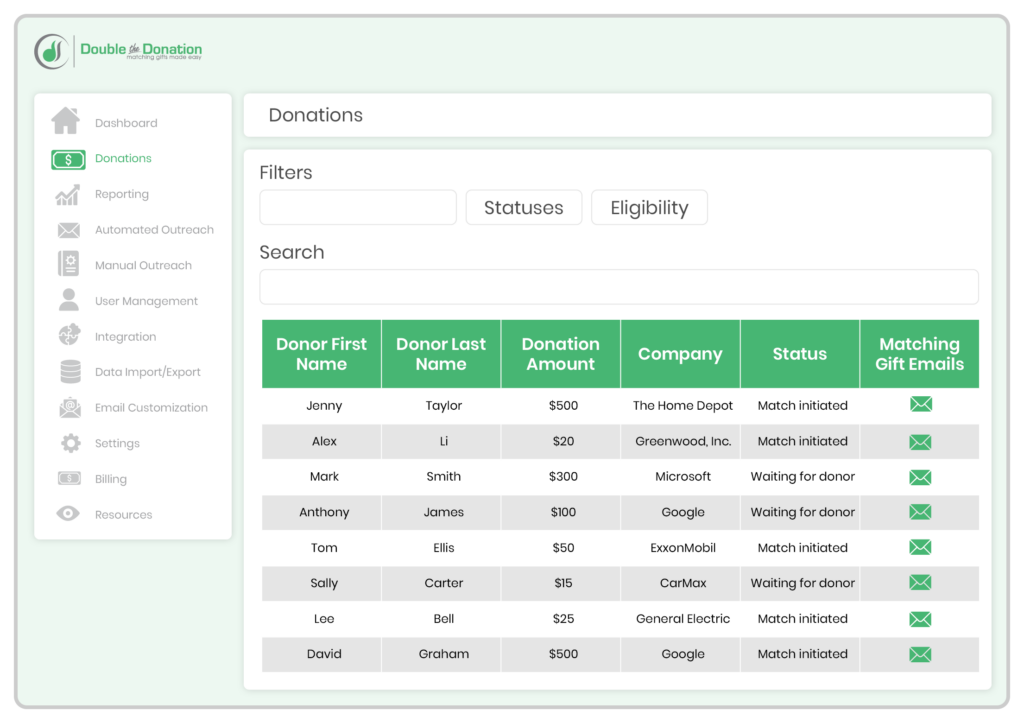Click the 'CarMax' company cell

pos(682,583)
